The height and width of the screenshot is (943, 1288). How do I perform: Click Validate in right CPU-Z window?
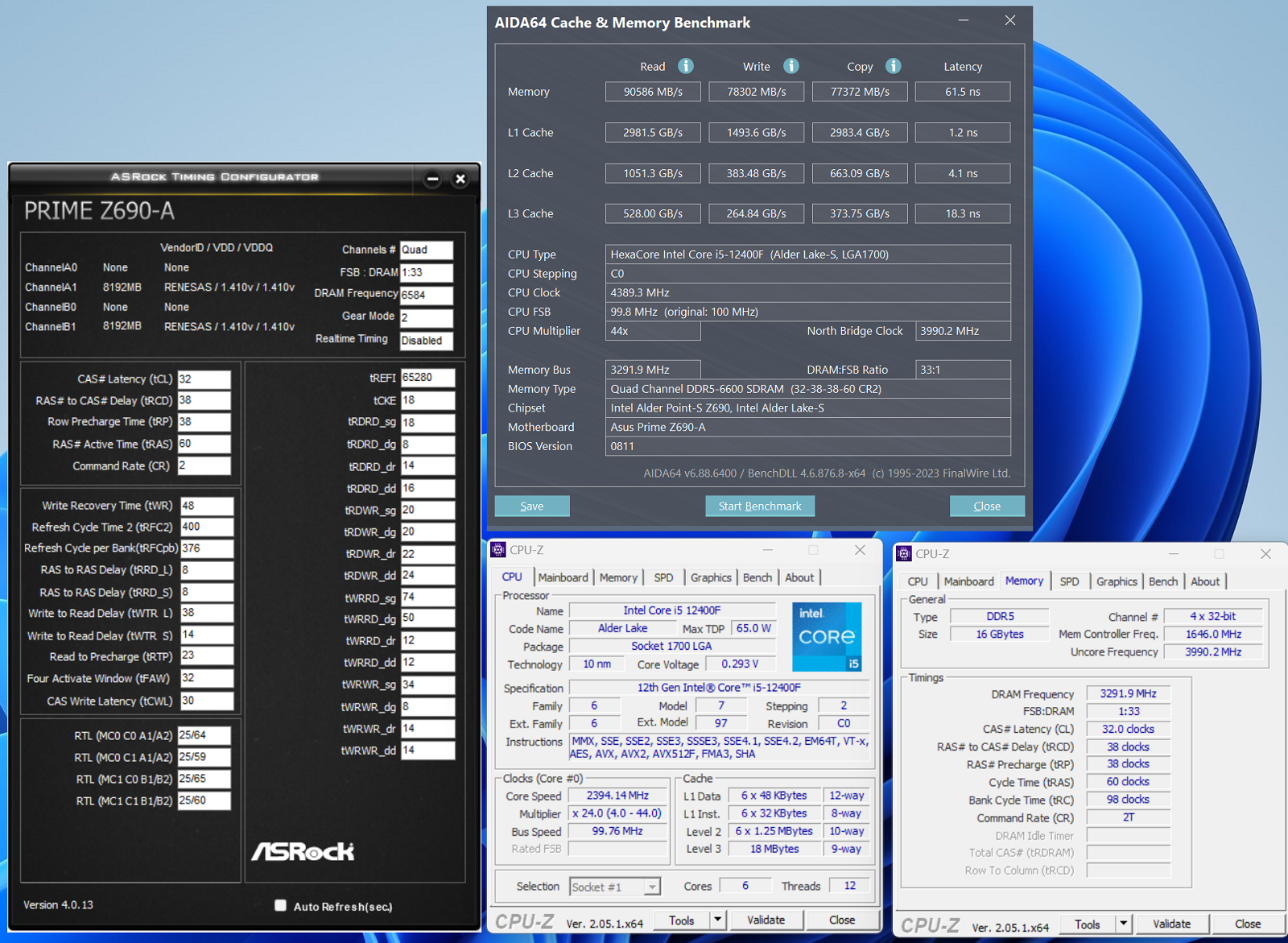[1171, 924]
